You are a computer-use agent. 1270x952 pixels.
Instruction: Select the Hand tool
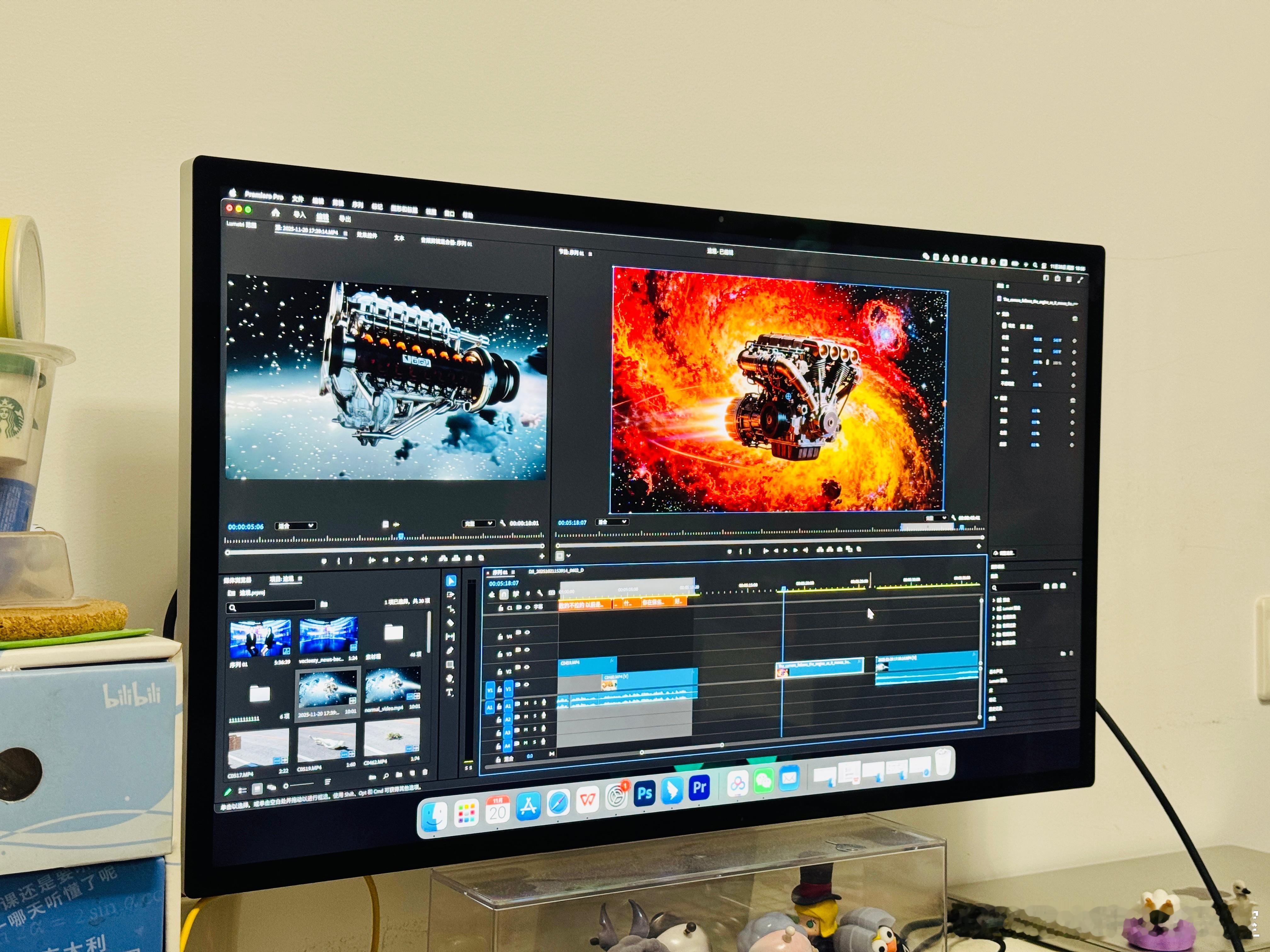click(450, 679)
